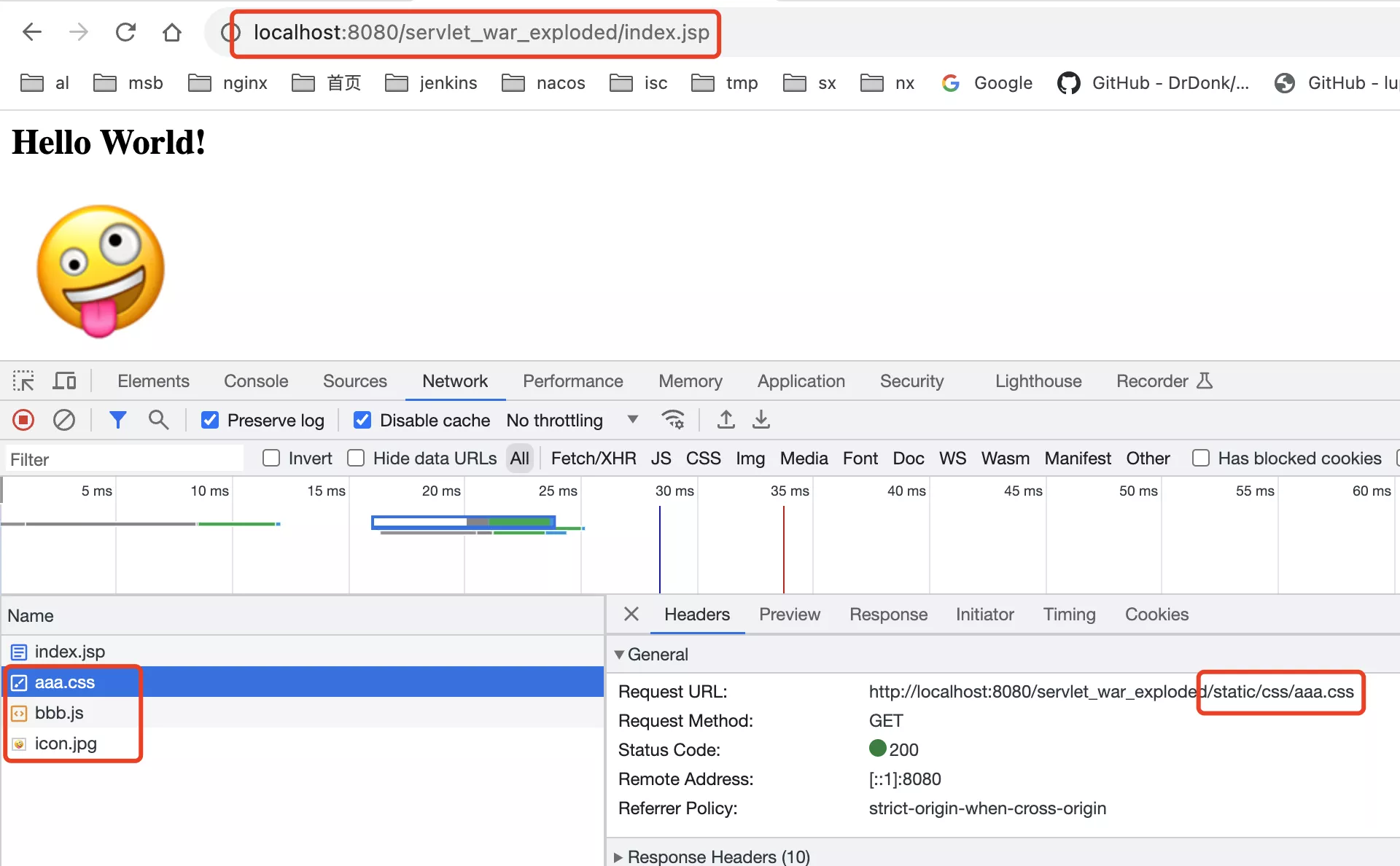This screenshot has width=1400, height=866.
Task: Open network search
Action: (x=158, y=420)
